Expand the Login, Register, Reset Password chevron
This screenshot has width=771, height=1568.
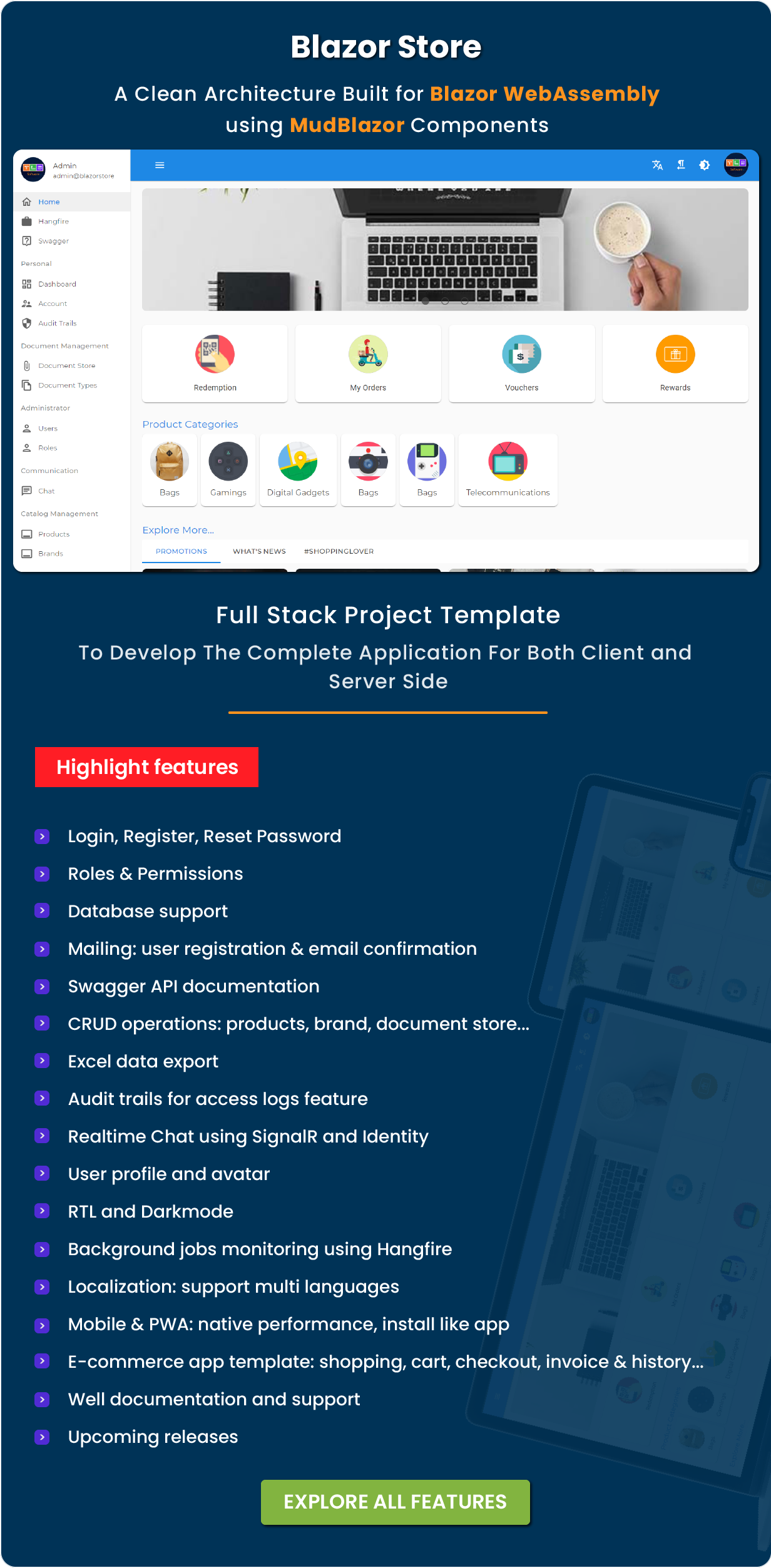(x=42, y=837)
